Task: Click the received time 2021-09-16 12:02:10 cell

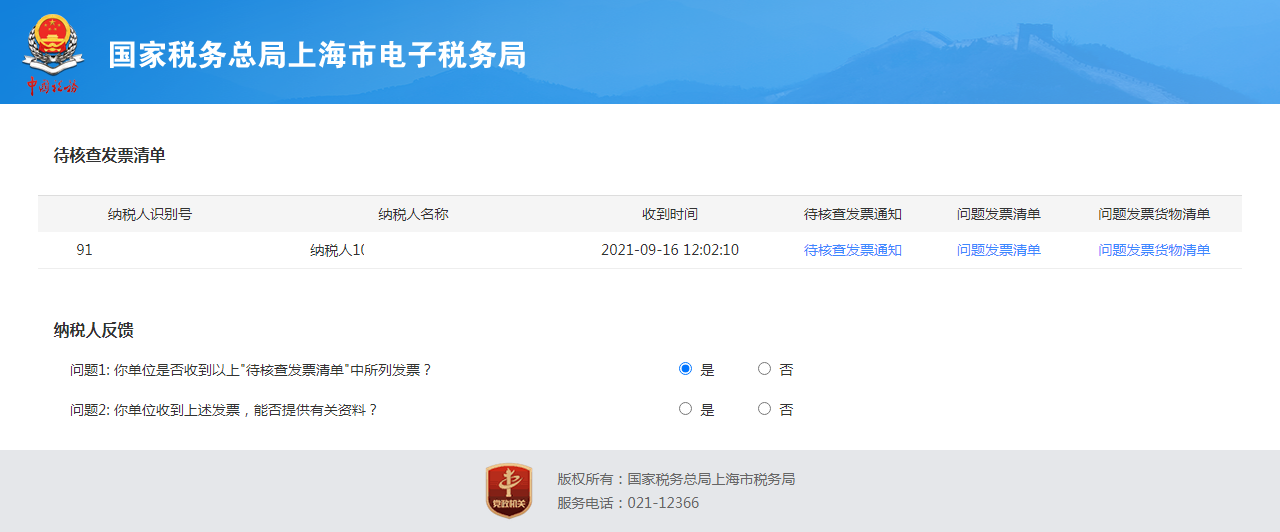Action: pos(670,250)
